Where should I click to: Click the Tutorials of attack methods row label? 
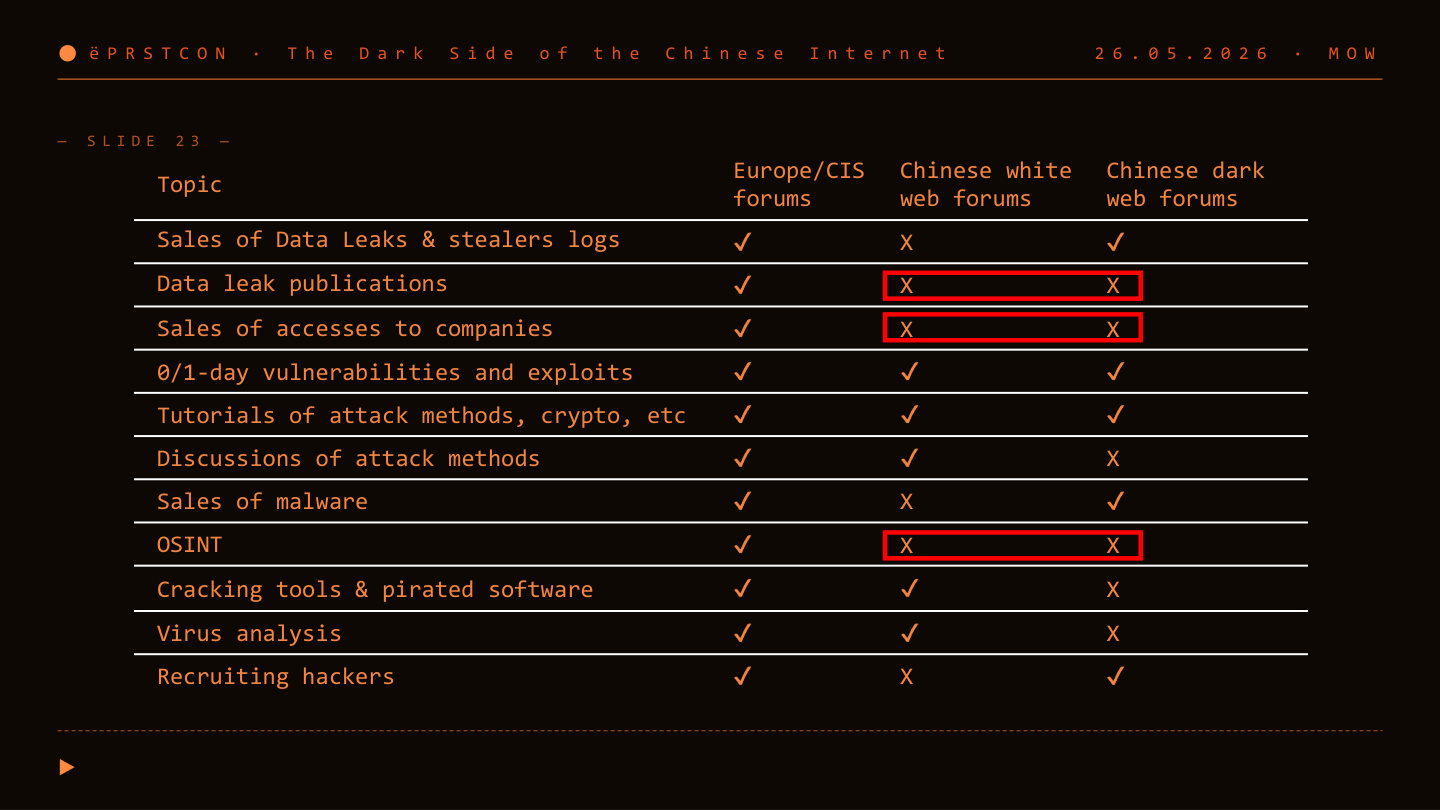pos(421,416)
